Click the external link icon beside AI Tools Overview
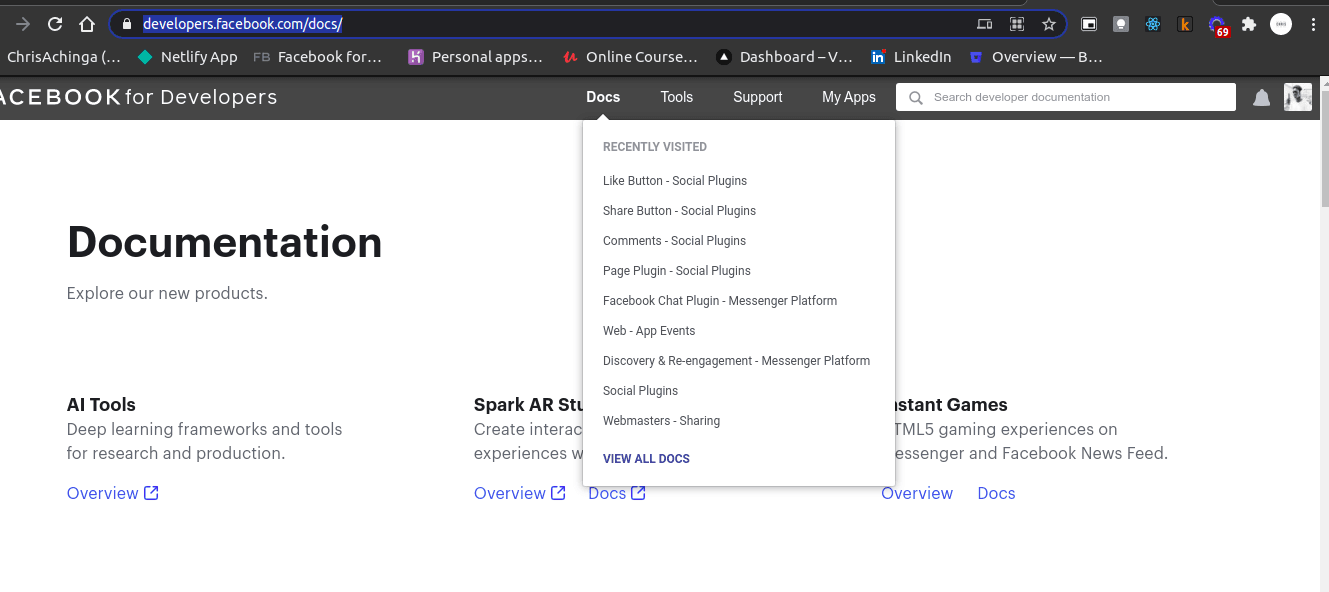This screenshot has height=592, width=1329. pyautogui.click(x=151, y=493)
